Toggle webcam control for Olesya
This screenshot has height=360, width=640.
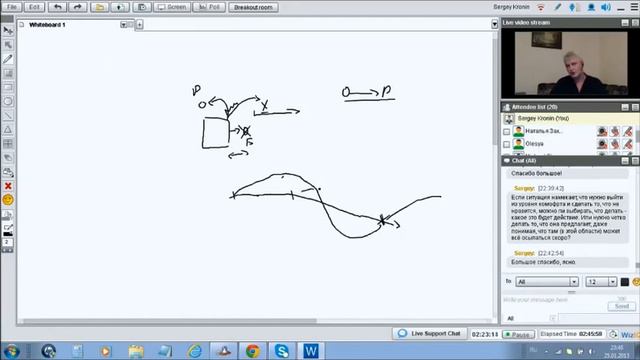click(x=602, y=144)
